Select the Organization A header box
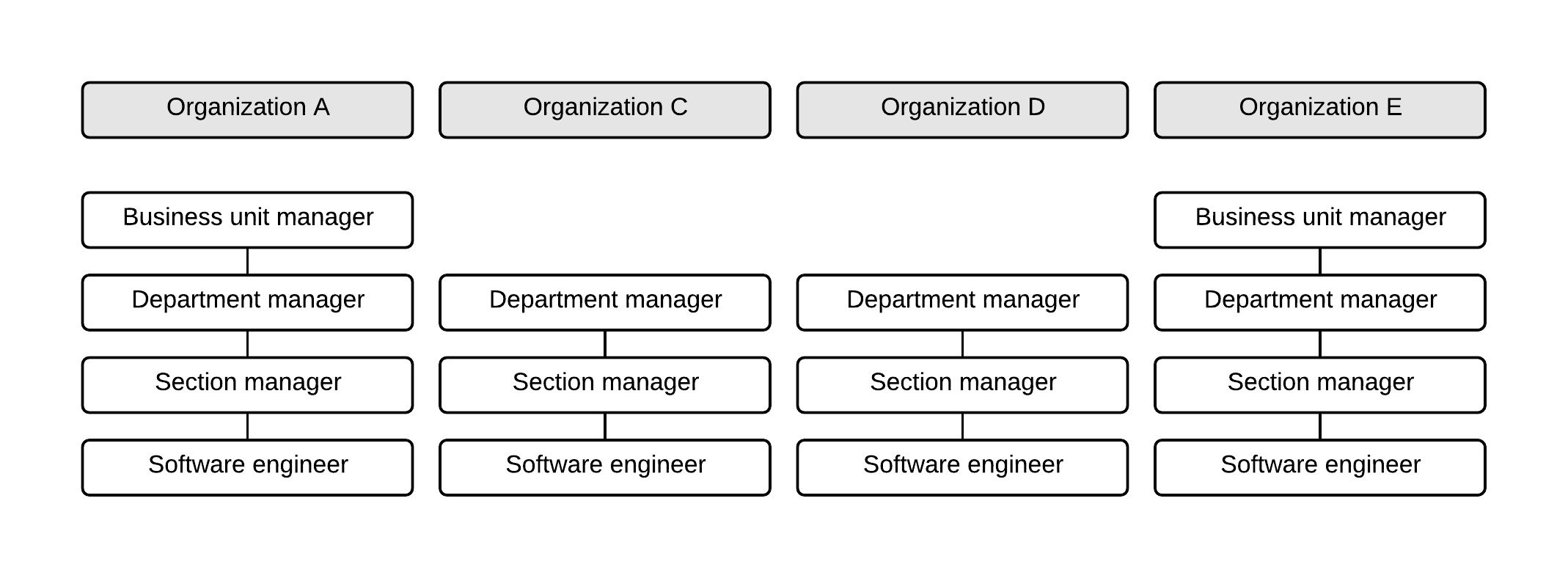The width and height of the screenshot is (1568, 578). point(247,109)
